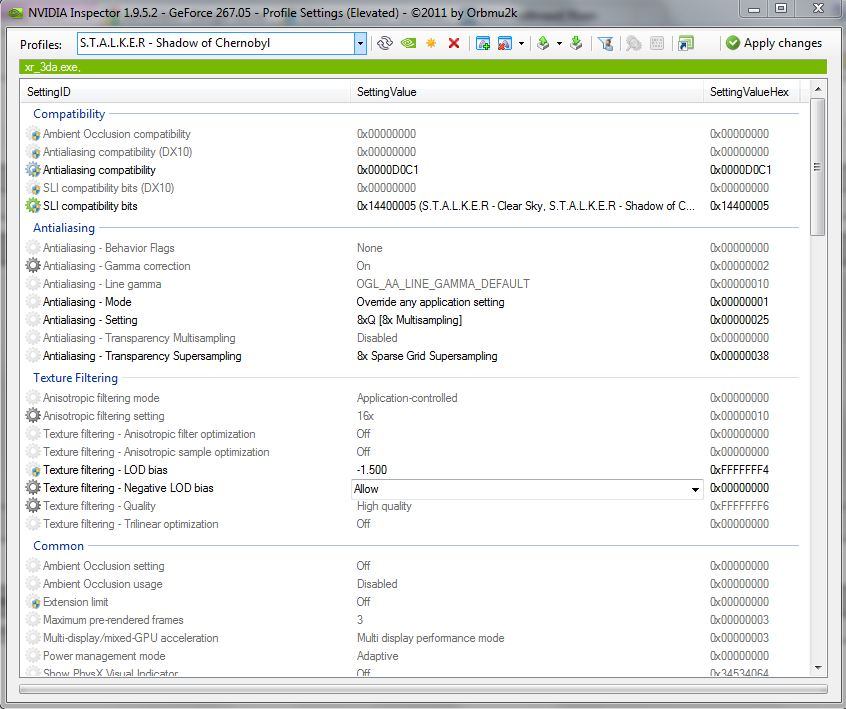Open Negative LOD bias Allow dropdown

click(x=695, y=489)
